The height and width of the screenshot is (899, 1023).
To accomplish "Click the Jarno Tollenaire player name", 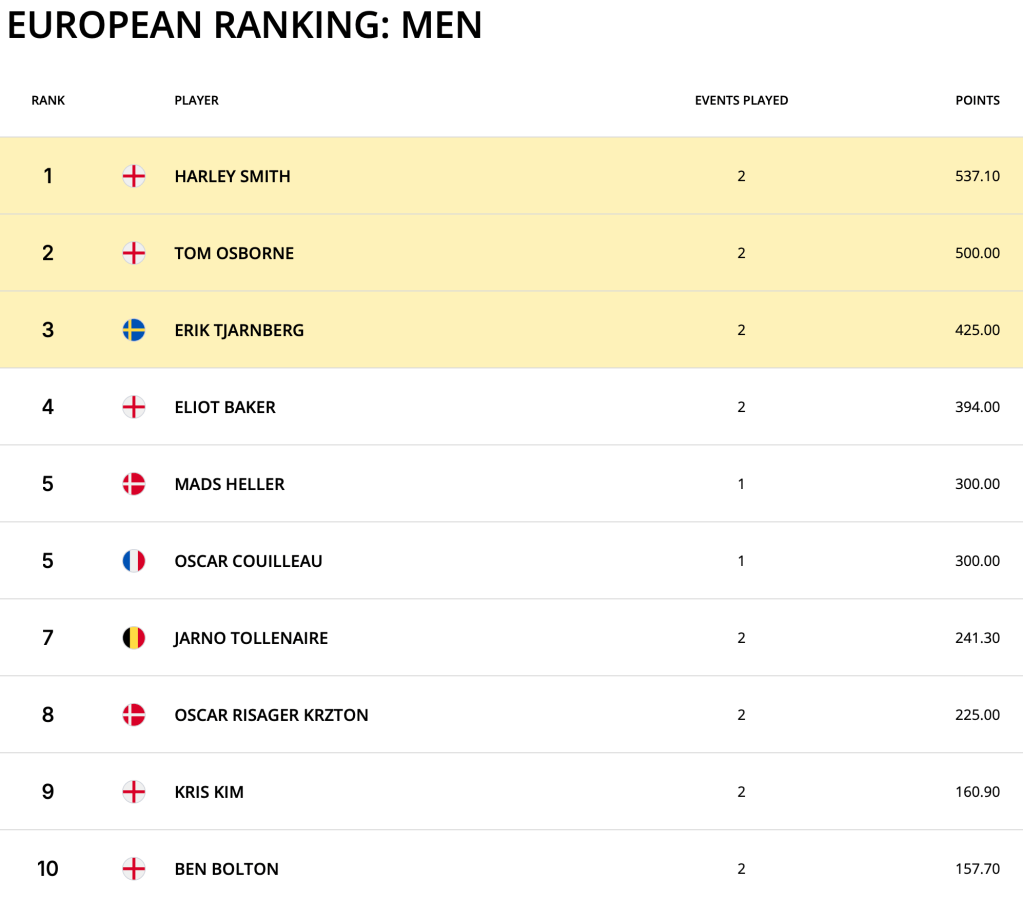I will [x=251, y=638].
